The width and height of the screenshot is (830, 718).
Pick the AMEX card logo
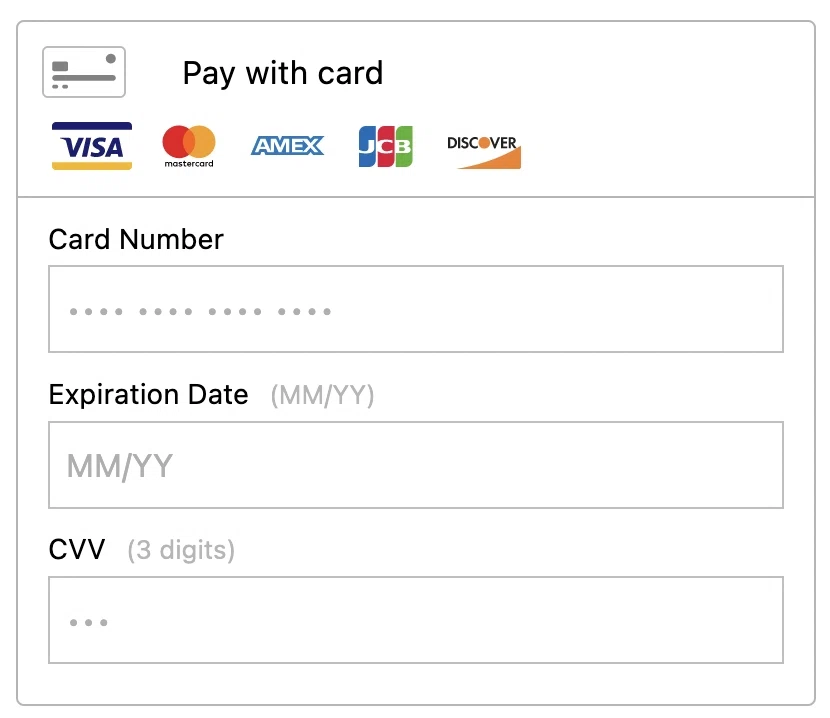coord(287,146)
